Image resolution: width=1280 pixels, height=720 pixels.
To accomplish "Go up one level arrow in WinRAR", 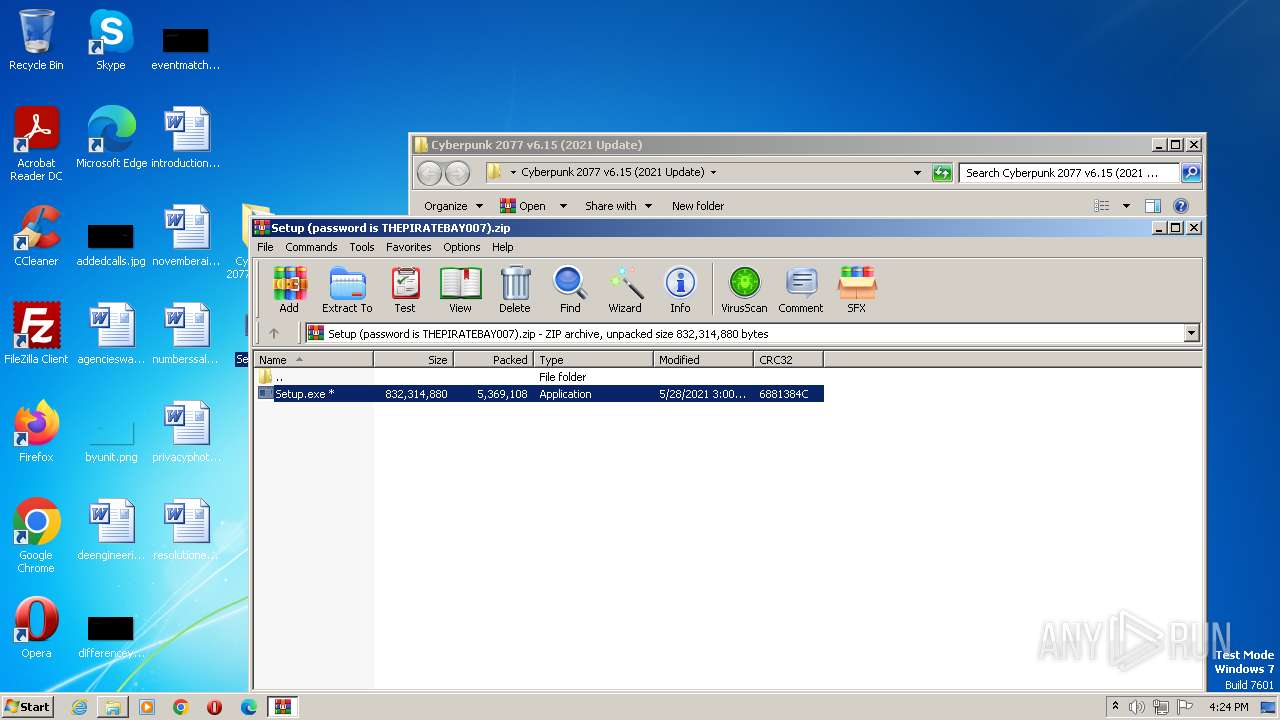I will pos(274,333).
